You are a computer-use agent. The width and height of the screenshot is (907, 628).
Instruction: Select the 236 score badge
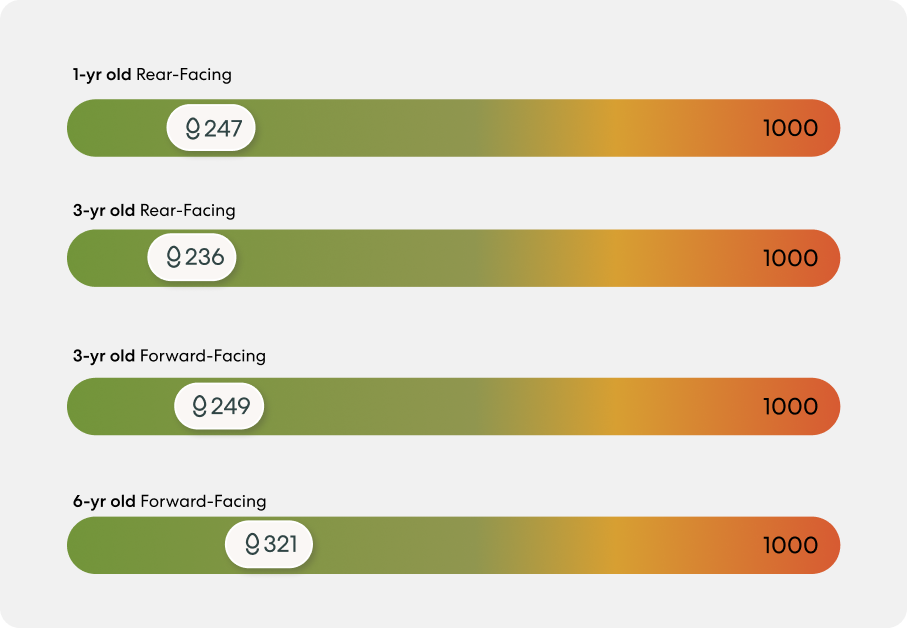192,257
